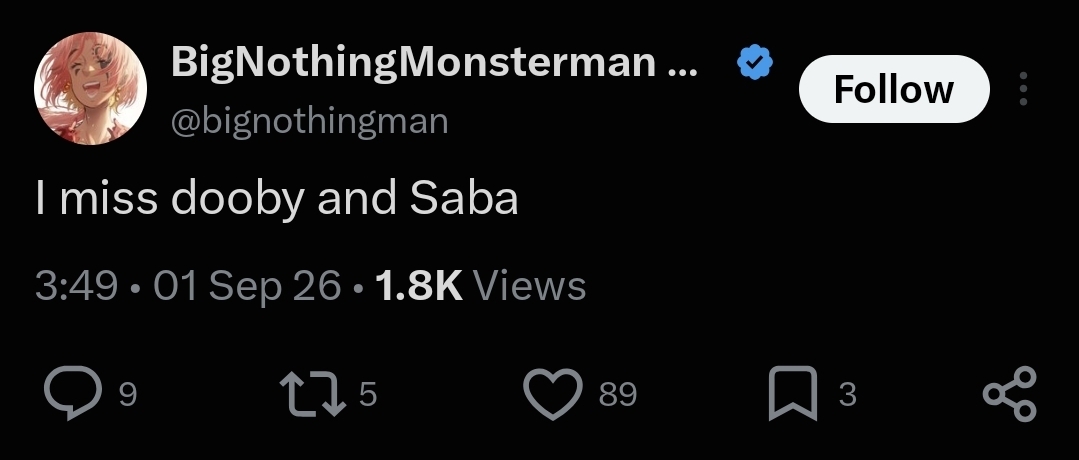
Task: Open the three-dot more options menu
Action: (x=1023, y=89)
